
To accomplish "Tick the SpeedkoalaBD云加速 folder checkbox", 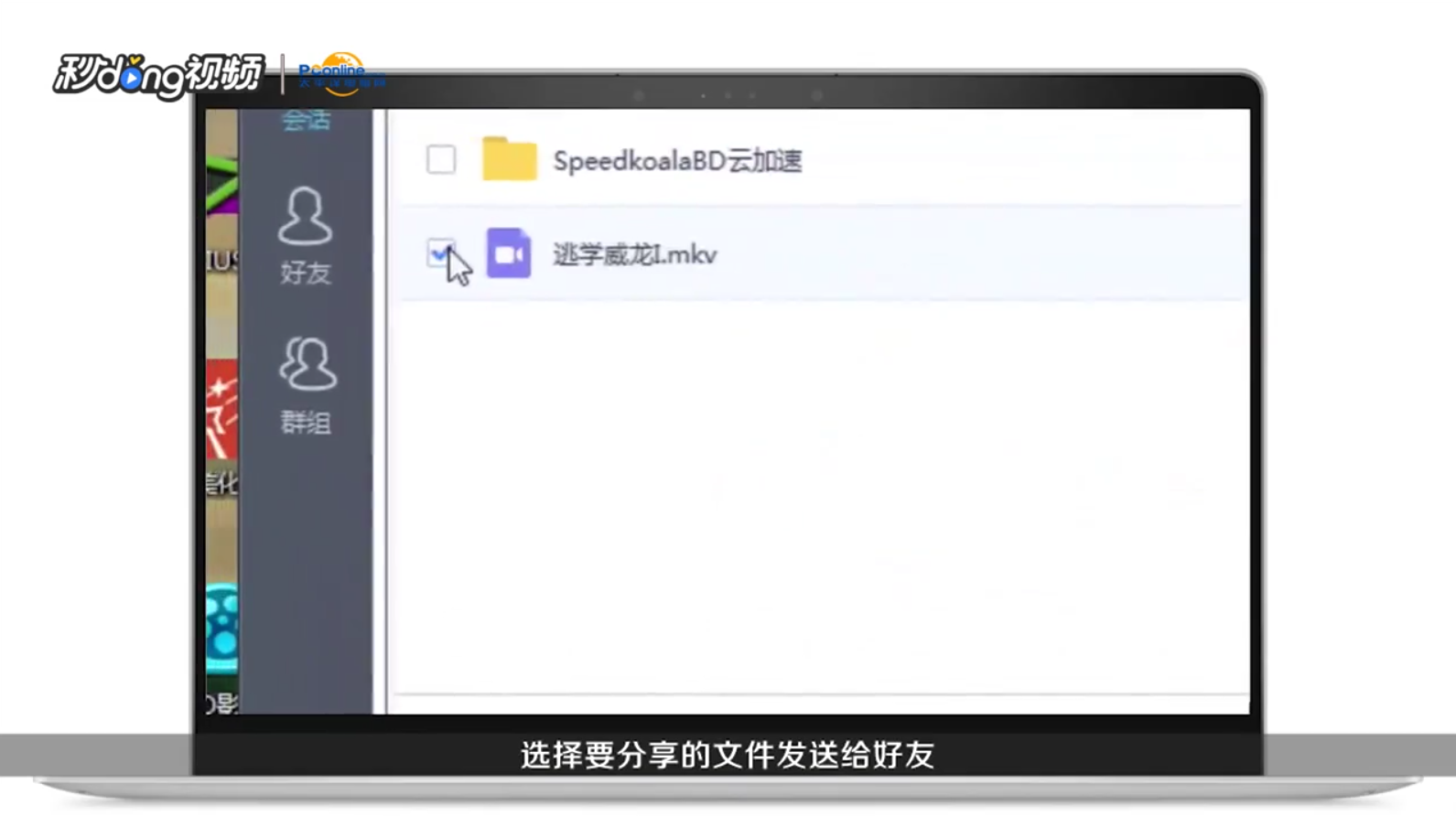I will point(441,159).
